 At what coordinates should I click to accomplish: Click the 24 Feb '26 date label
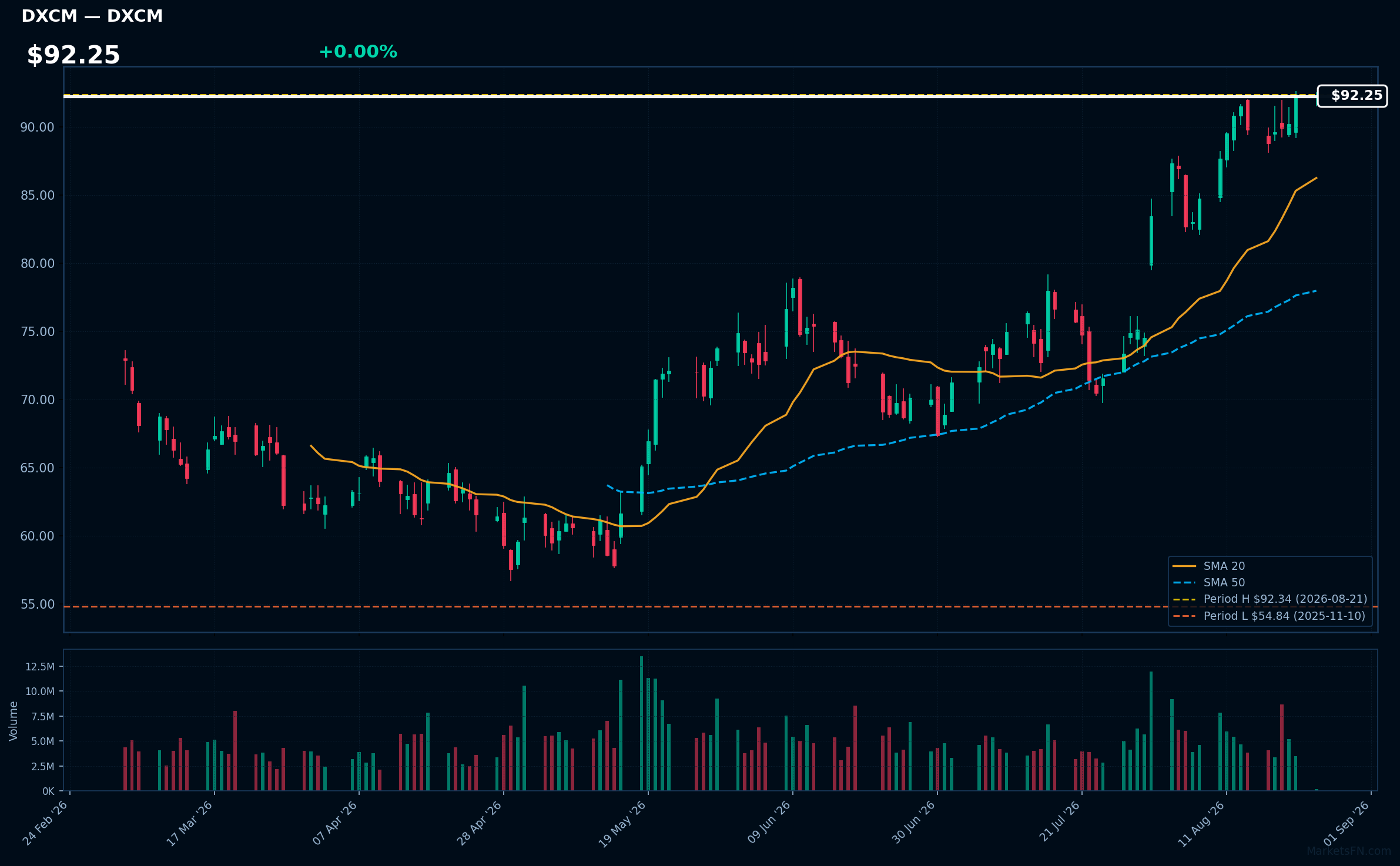coord(45,823)
